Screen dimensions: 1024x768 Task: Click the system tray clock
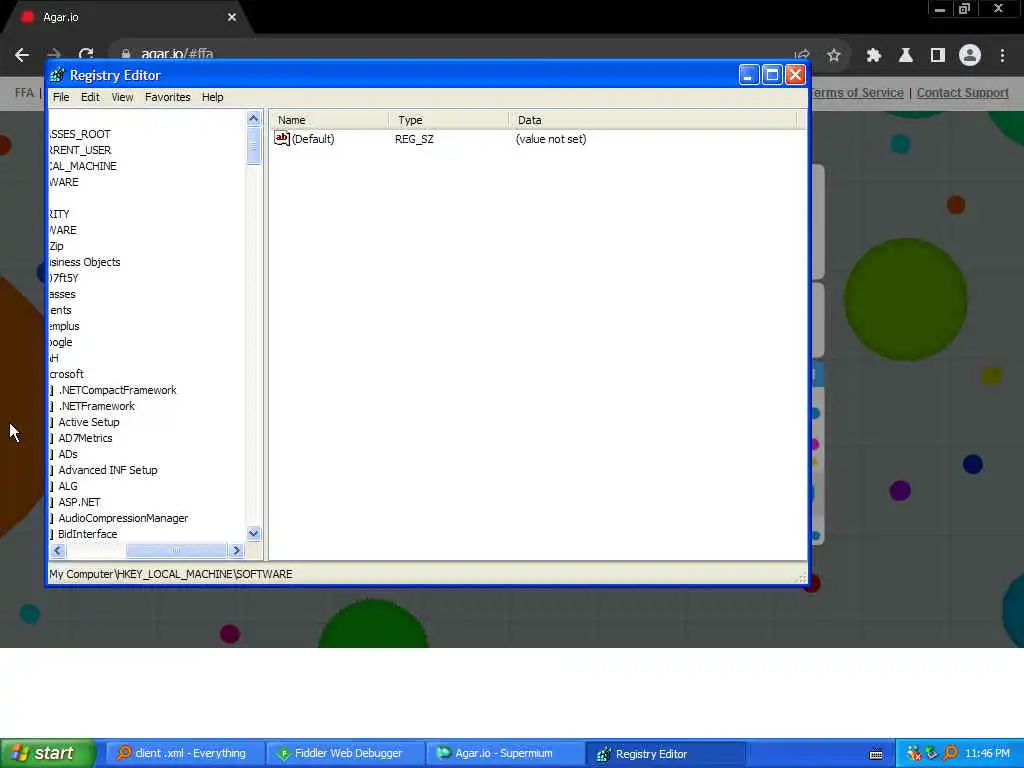987,754
